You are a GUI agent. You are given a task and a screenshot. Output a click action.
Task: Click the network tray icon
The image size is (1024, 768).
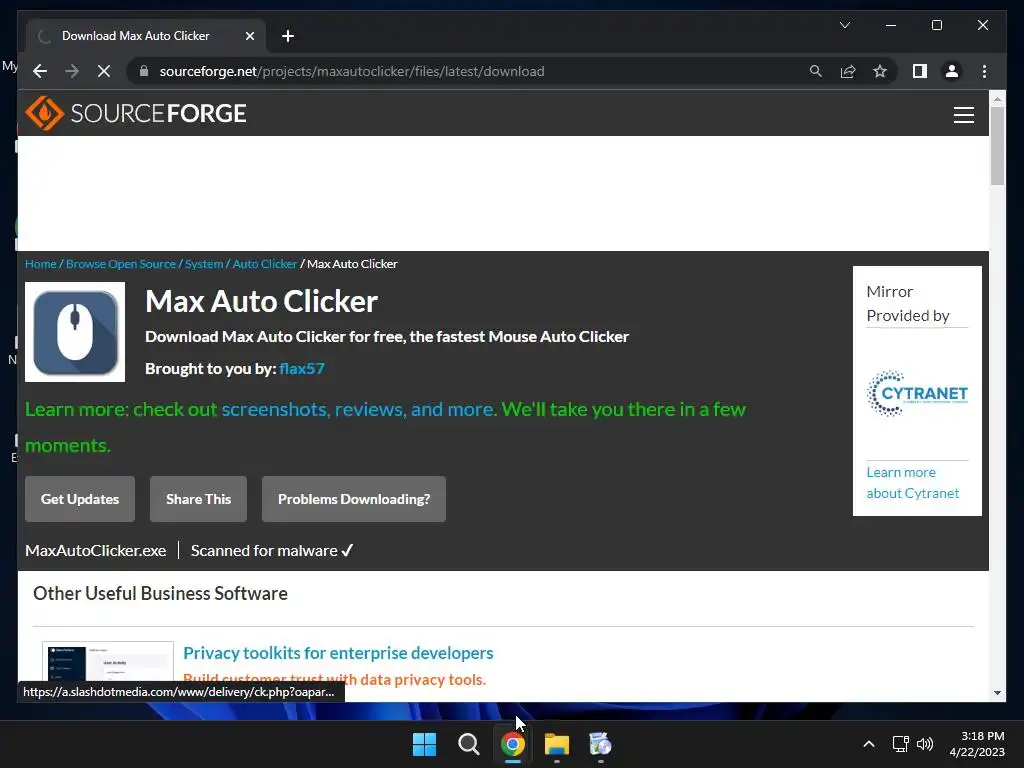click(x=901, y=744)
